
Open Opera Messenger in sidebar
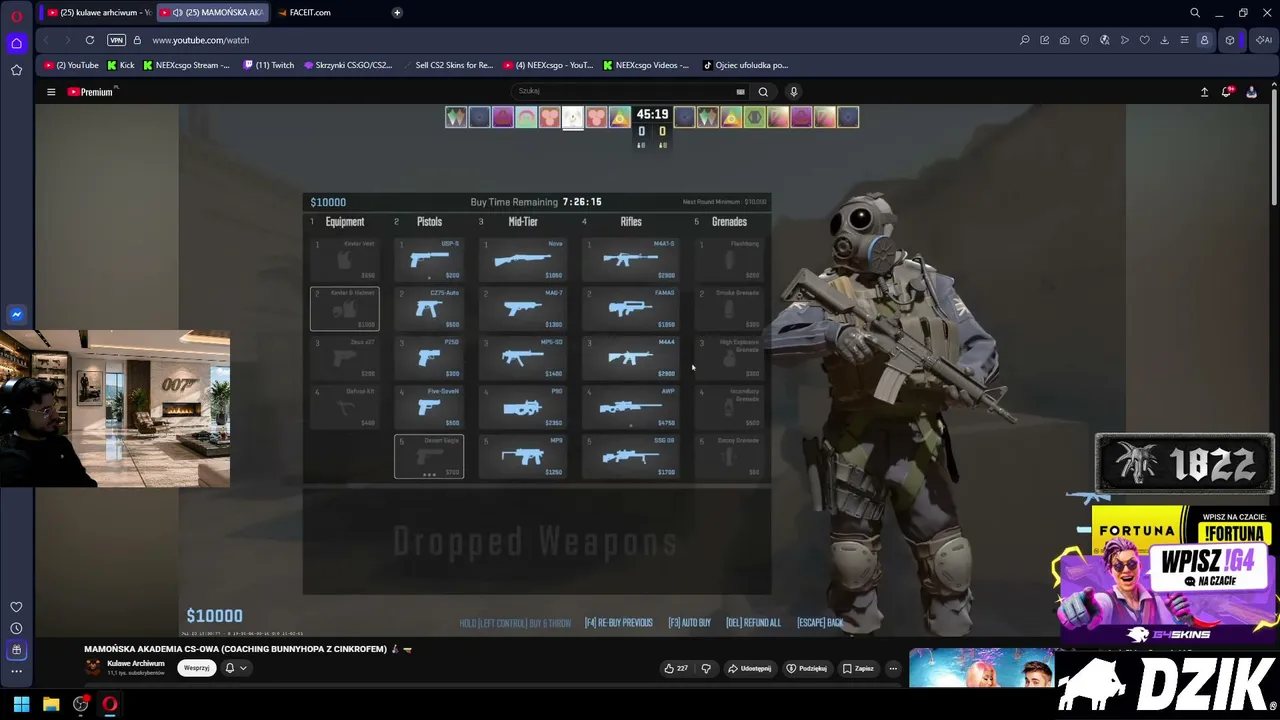click(16, 314)
